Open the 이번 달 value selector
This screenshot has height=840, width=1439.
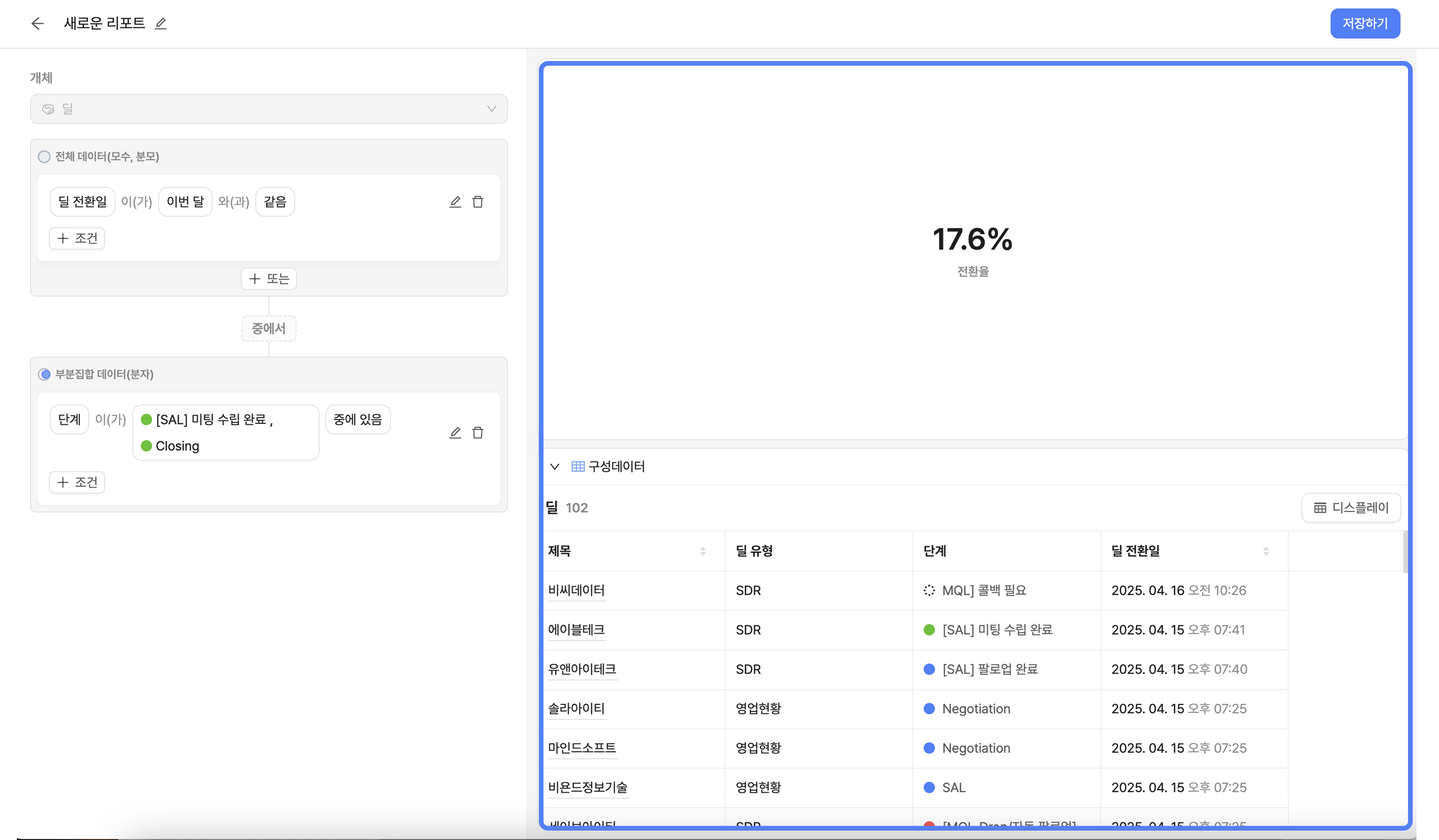tap(185, 201)
